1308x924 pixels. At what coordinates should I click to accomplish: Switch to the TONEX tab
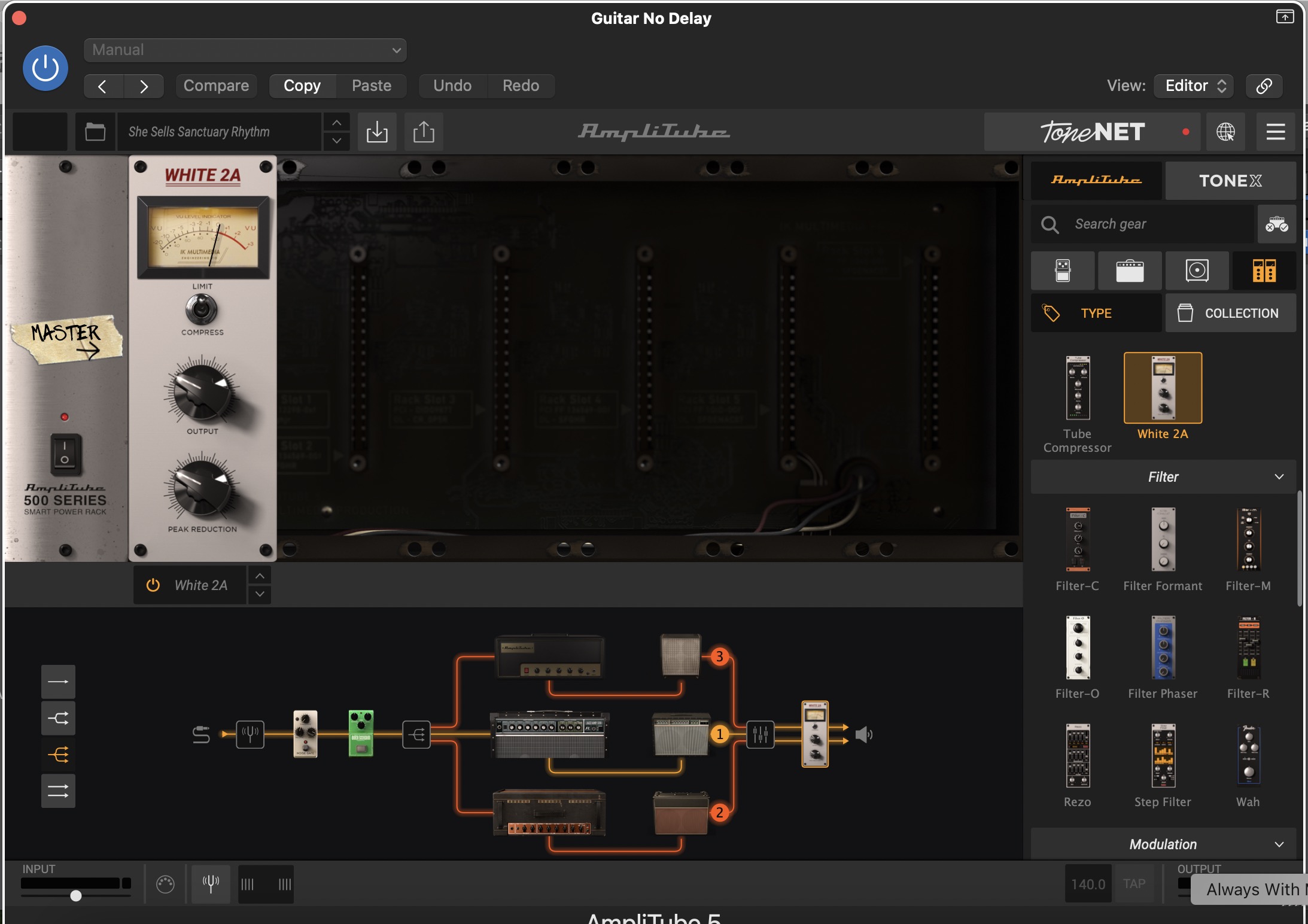click(x=1231, y=180)
